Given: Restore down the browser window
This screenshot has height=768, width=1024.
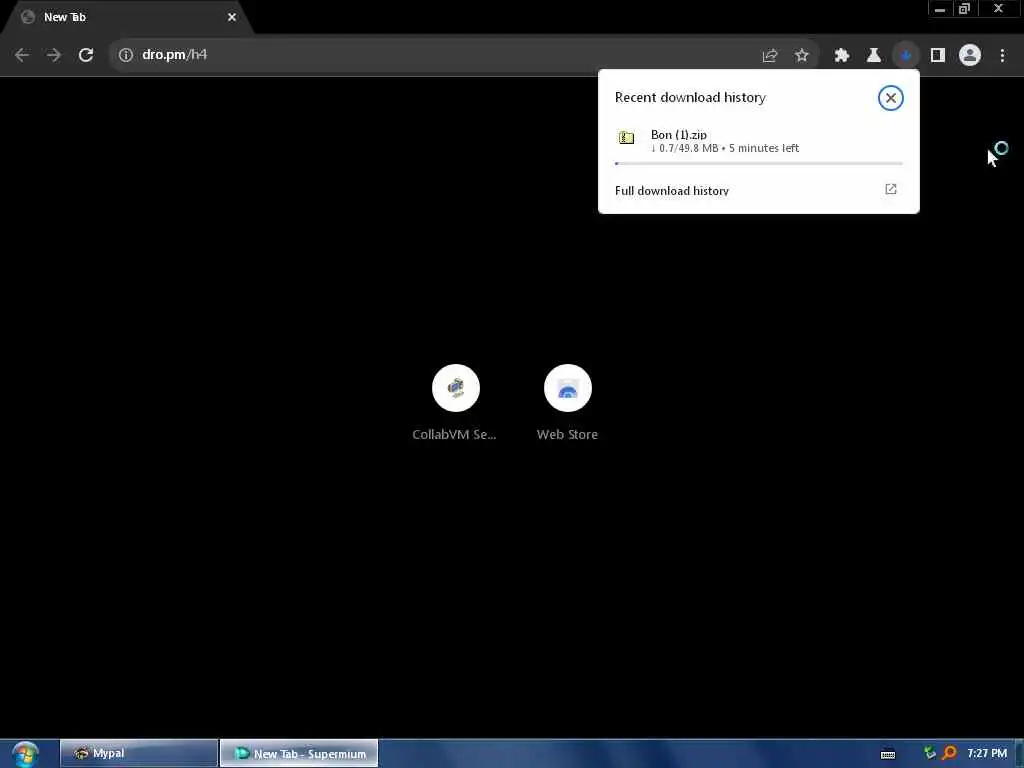Looking at the screenshot, I should 964,9.
